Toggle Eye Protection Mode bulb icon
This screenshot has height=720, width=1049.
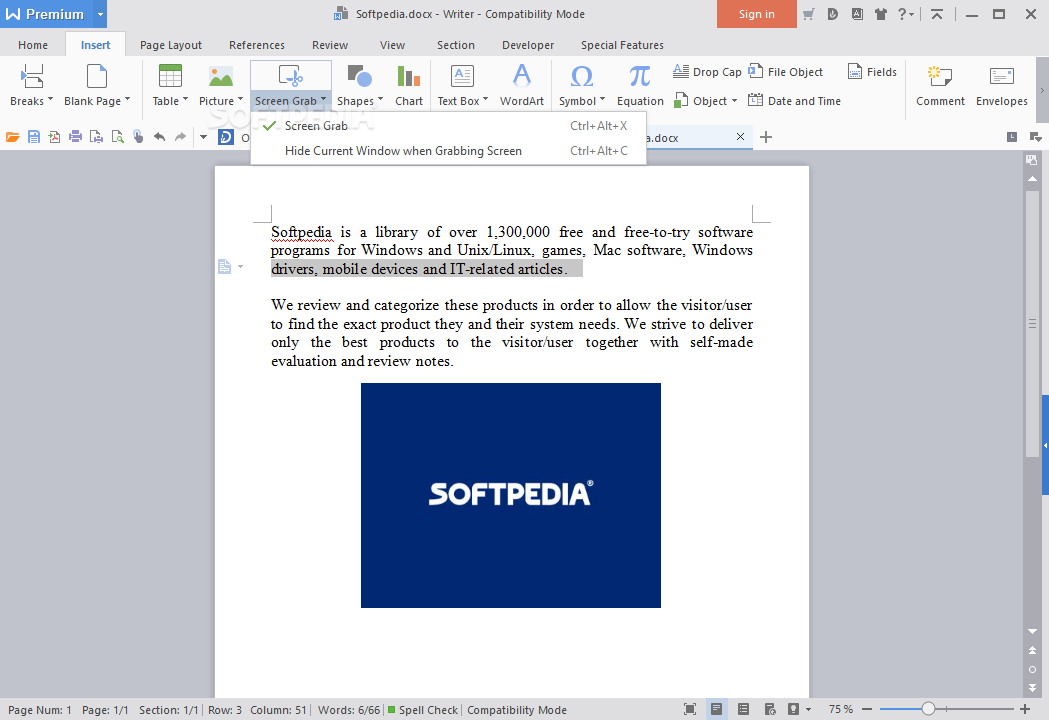[x=793, y=709]
